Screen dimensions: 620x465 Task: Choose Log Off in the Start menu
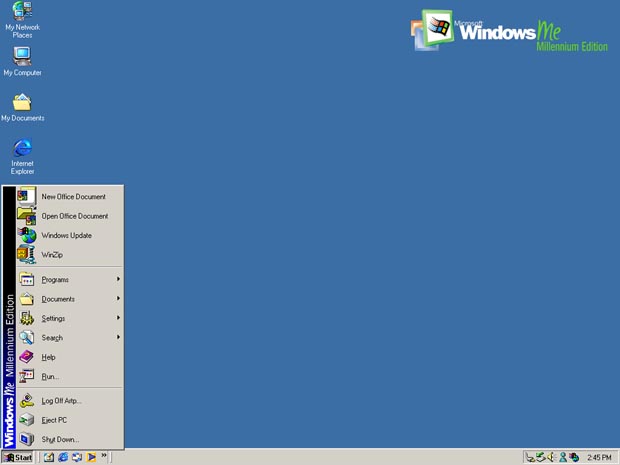click(70, 401)
